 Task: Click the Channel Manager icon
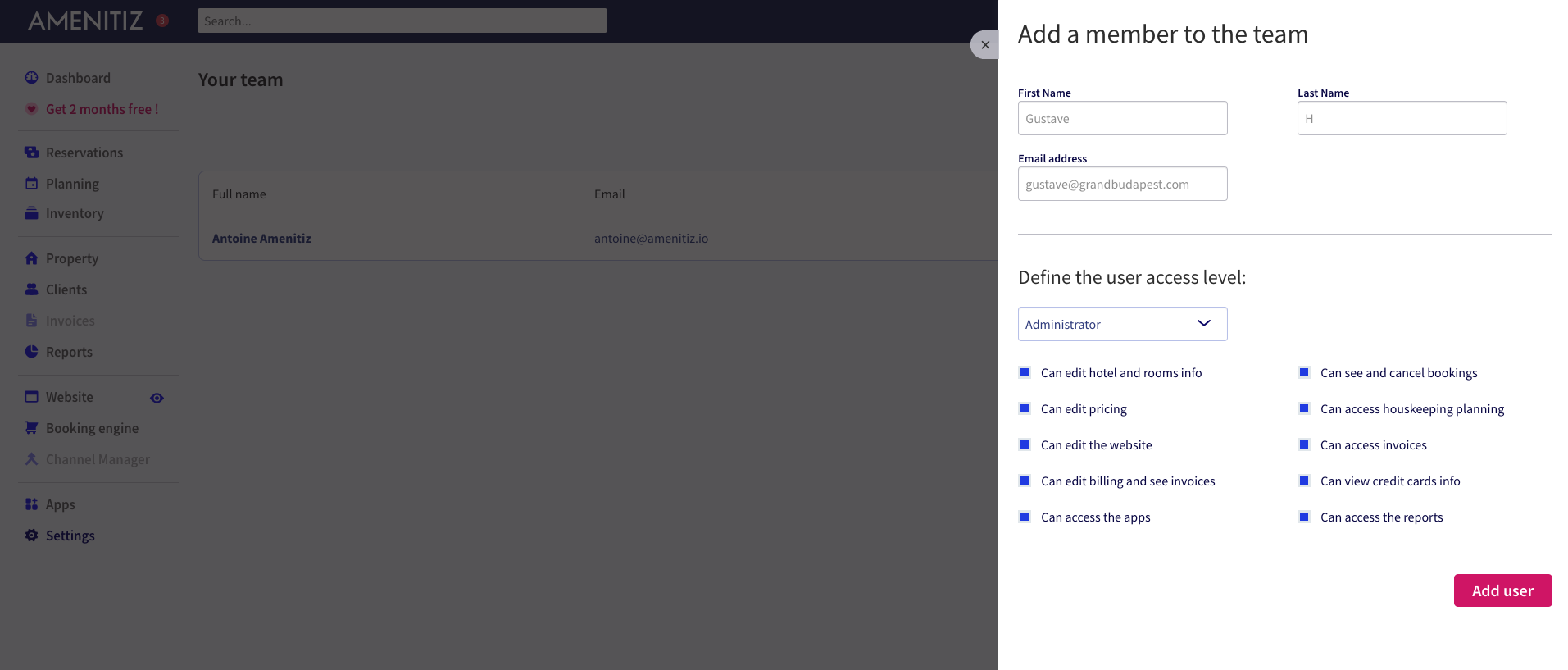[x=31, y=459]
